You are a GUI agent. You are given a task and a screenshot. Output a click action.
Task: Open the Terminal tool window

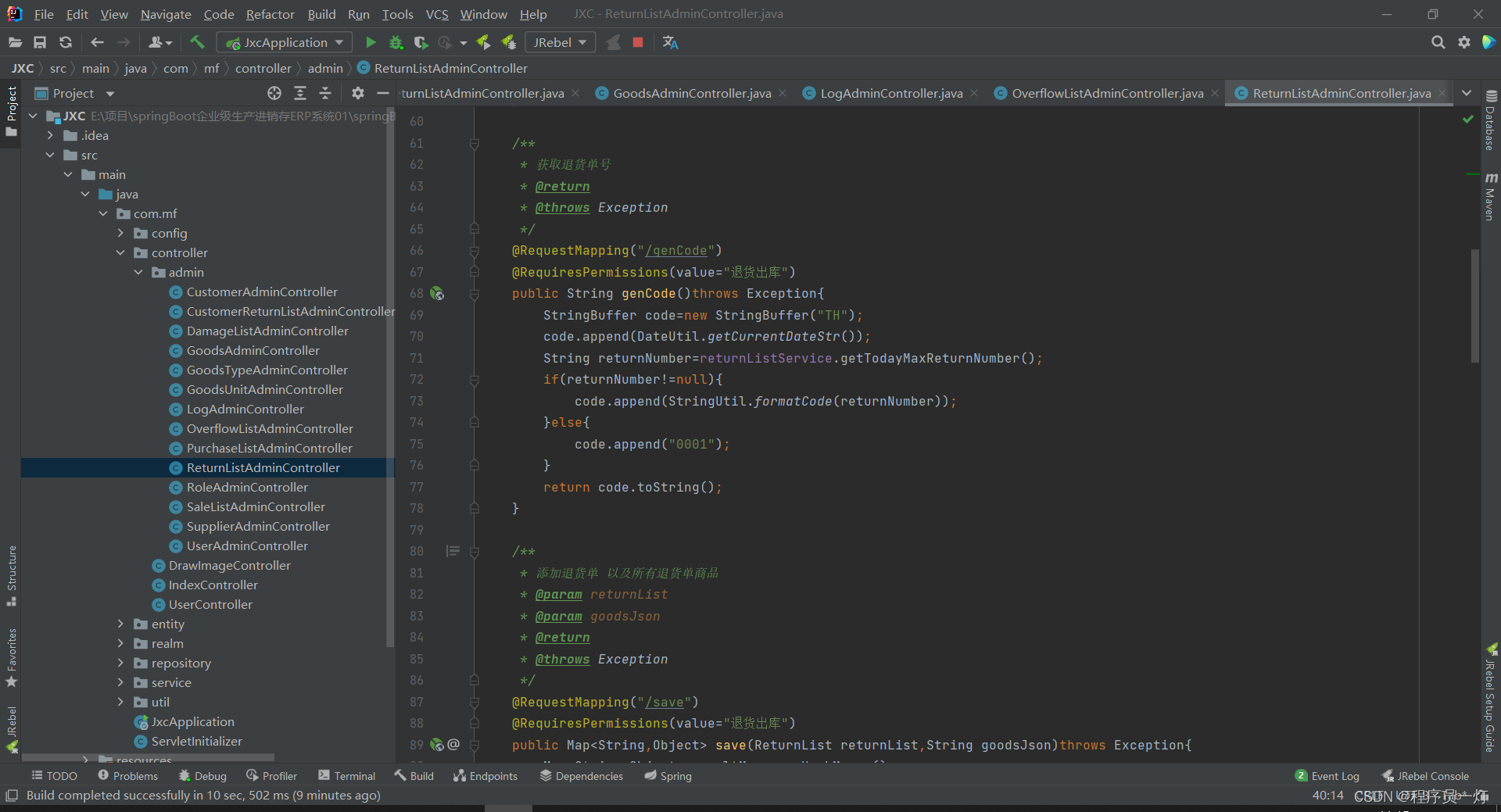point(346,776)
